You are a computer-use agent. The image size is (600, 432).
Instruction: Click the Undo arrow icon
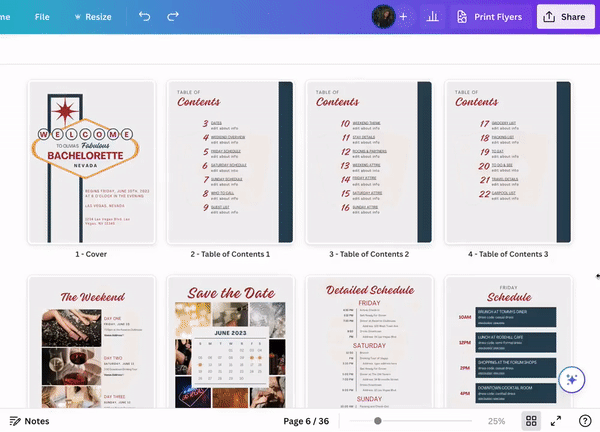[145, 17]
